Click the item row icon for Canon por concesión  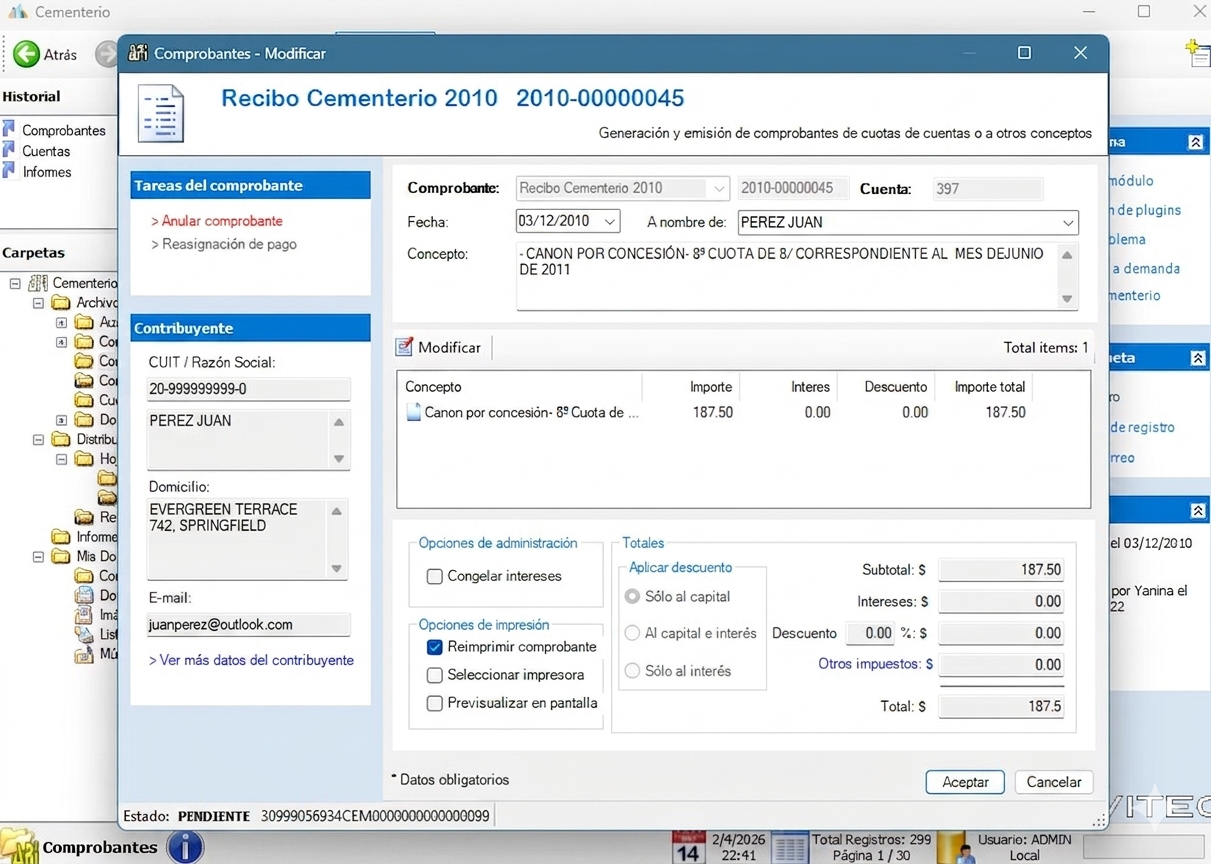pyautogui.click(x=413, y=412)
